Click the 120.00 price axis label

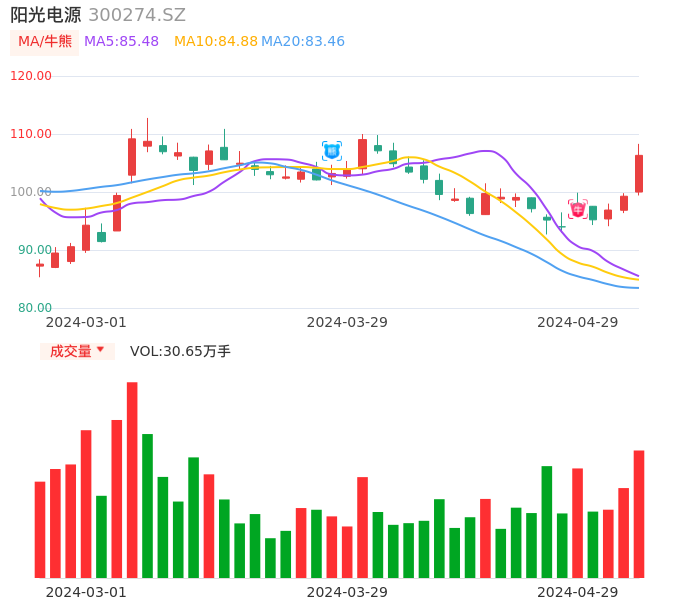pos(31,76)
